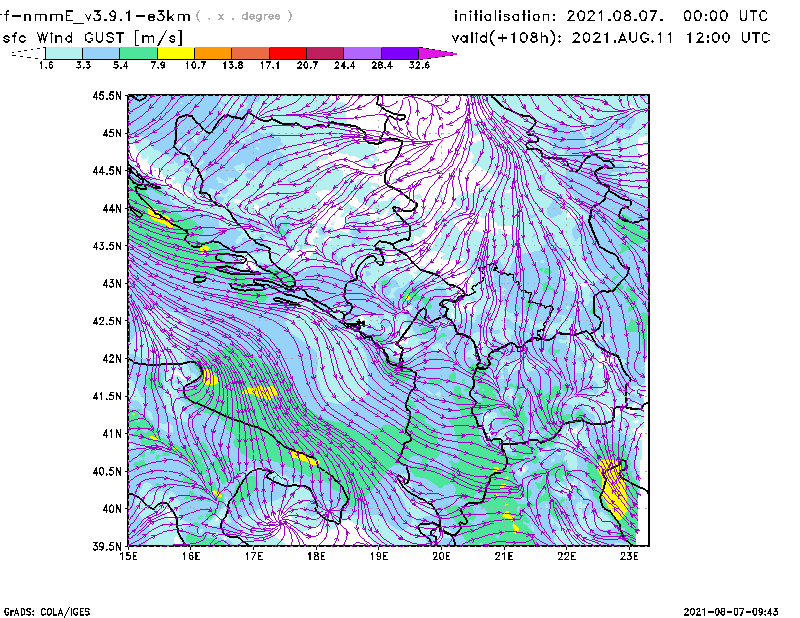The width and height of the screenshot is (800, 618).
Task: Click the light purple legend swatch (24.4–28.4)
Action: click(362, 53)
